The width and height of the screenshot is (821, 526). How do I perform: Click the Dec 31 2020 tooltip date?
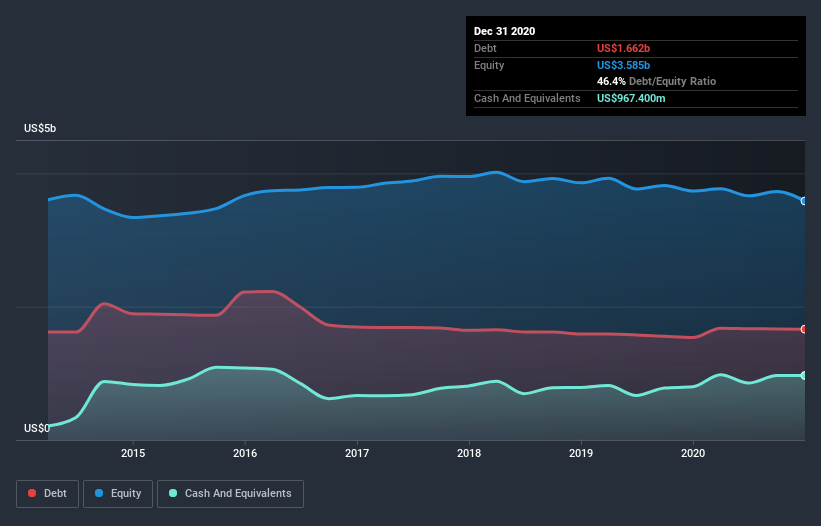[x=504, y=31]
